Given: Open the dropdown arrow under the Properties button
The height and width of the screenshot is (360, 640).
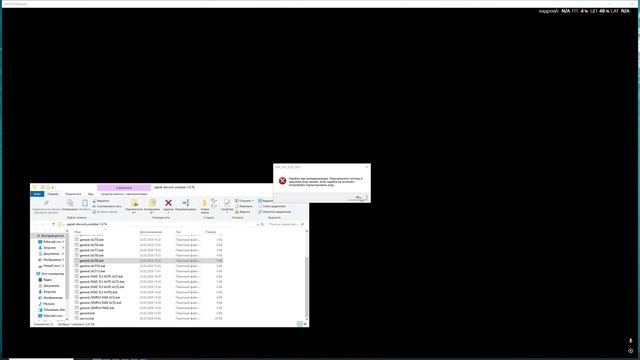Looking at the screenshot, I should pos(227,213).
